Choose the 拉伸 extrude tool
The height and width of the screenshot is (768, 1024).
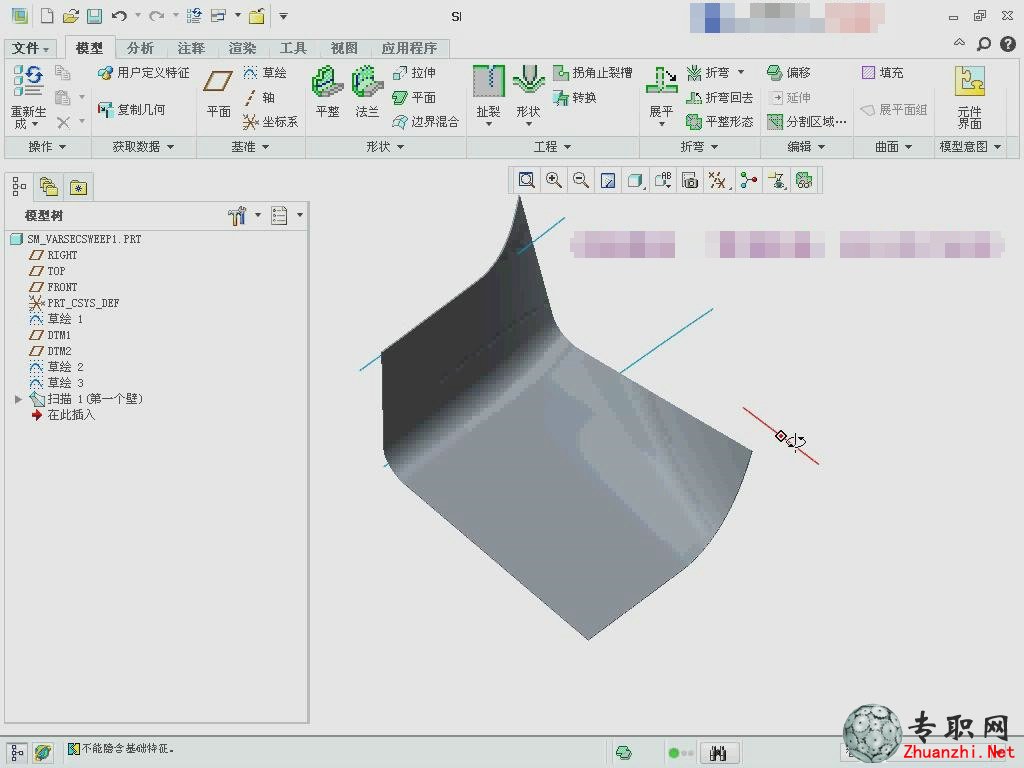[414, 72]
